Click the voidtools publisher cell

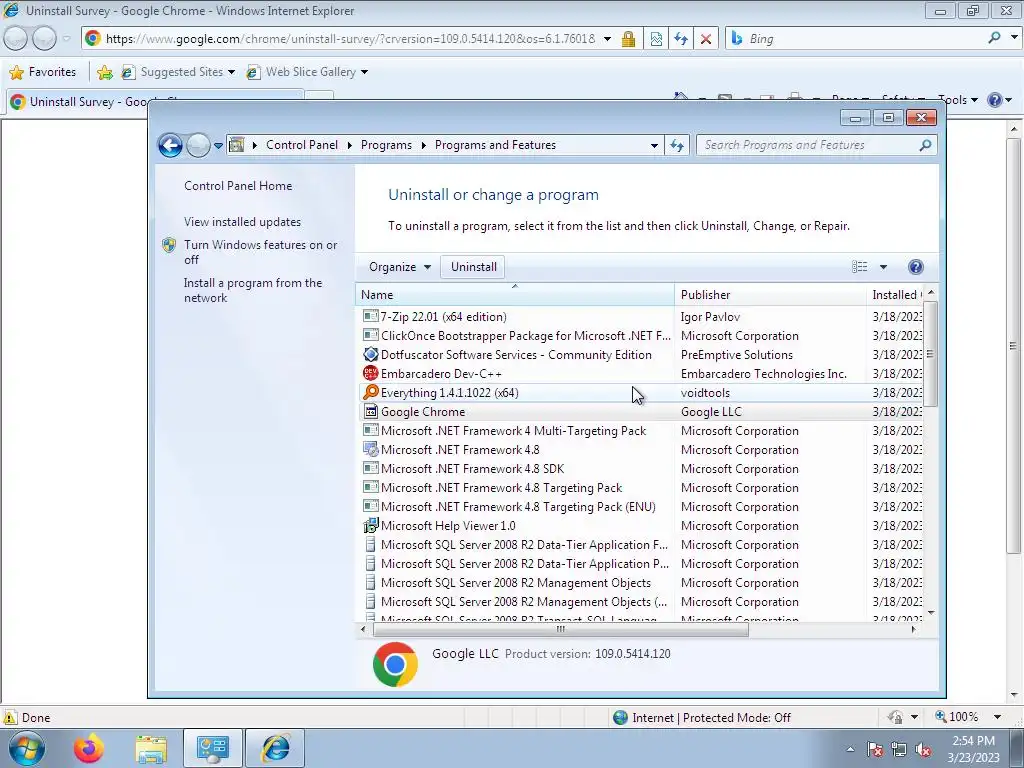tap(705, 392)
